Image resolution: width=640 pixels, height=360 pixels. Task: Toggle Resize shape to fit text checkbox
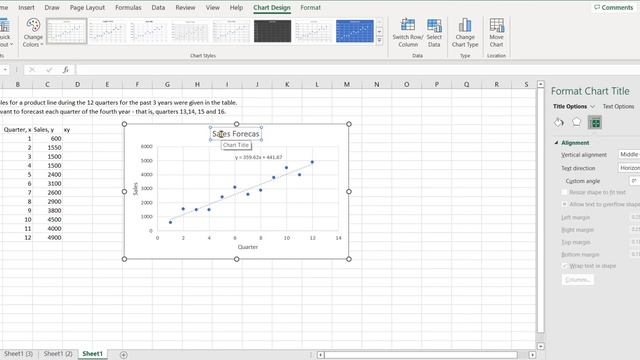pos(564,192)
